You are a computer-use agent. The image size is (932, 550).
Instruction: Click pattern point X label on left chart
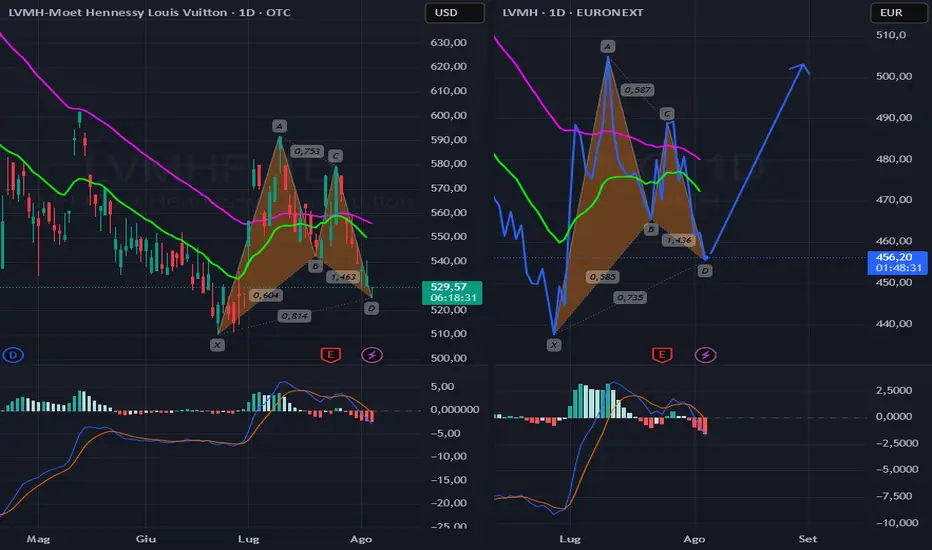point(218,345)
